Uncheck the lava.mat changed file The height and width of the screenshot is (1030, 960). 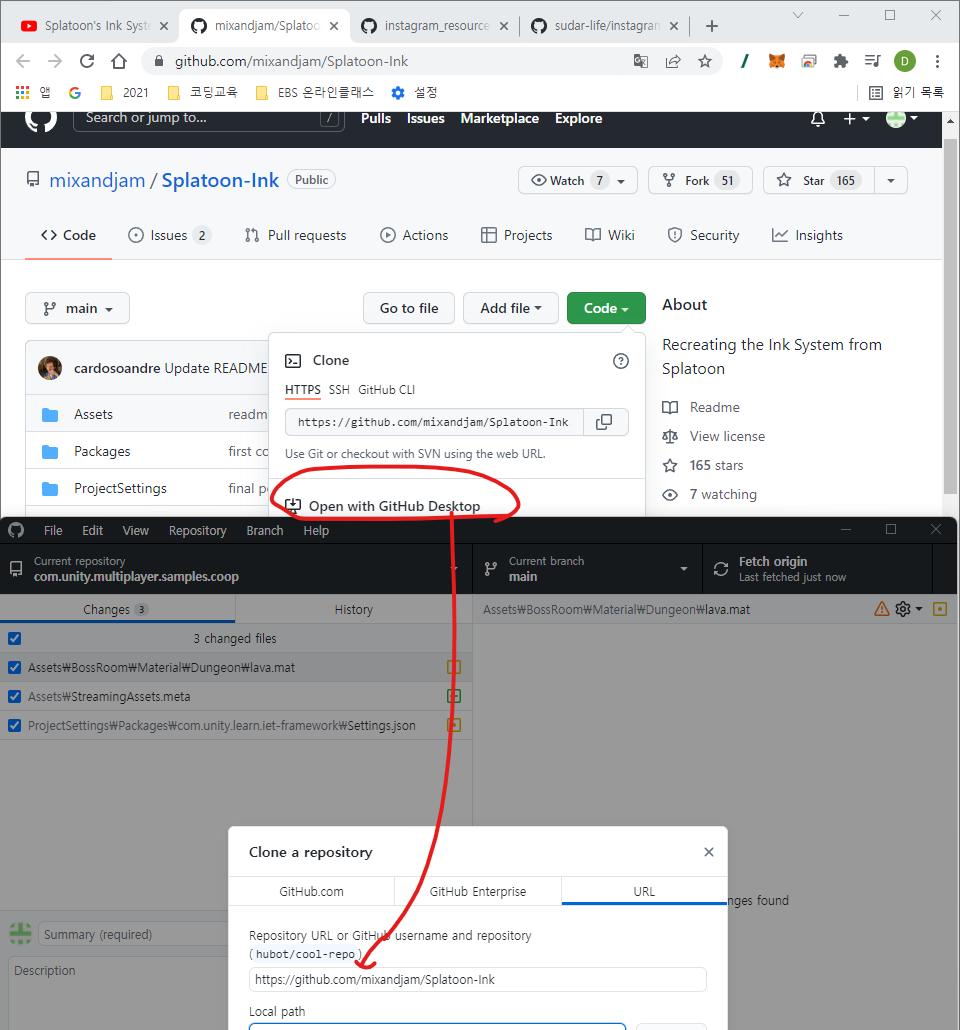point(14,667)
